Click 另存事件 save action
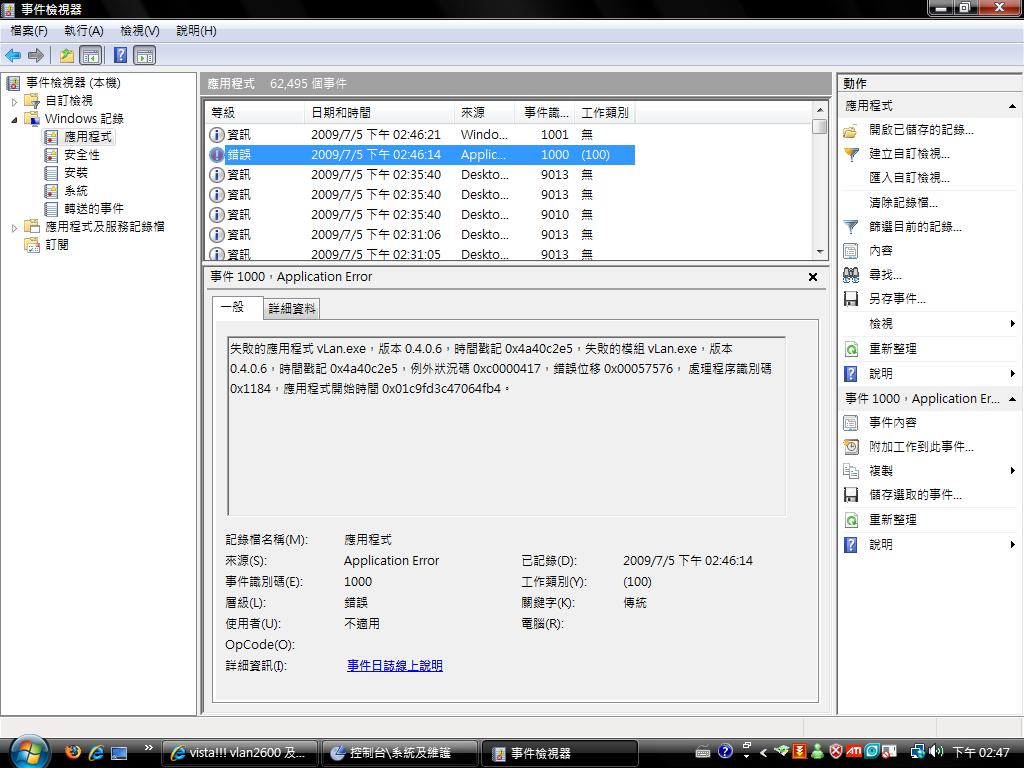Screen dimensions: 1024x768 coord(896,299)
